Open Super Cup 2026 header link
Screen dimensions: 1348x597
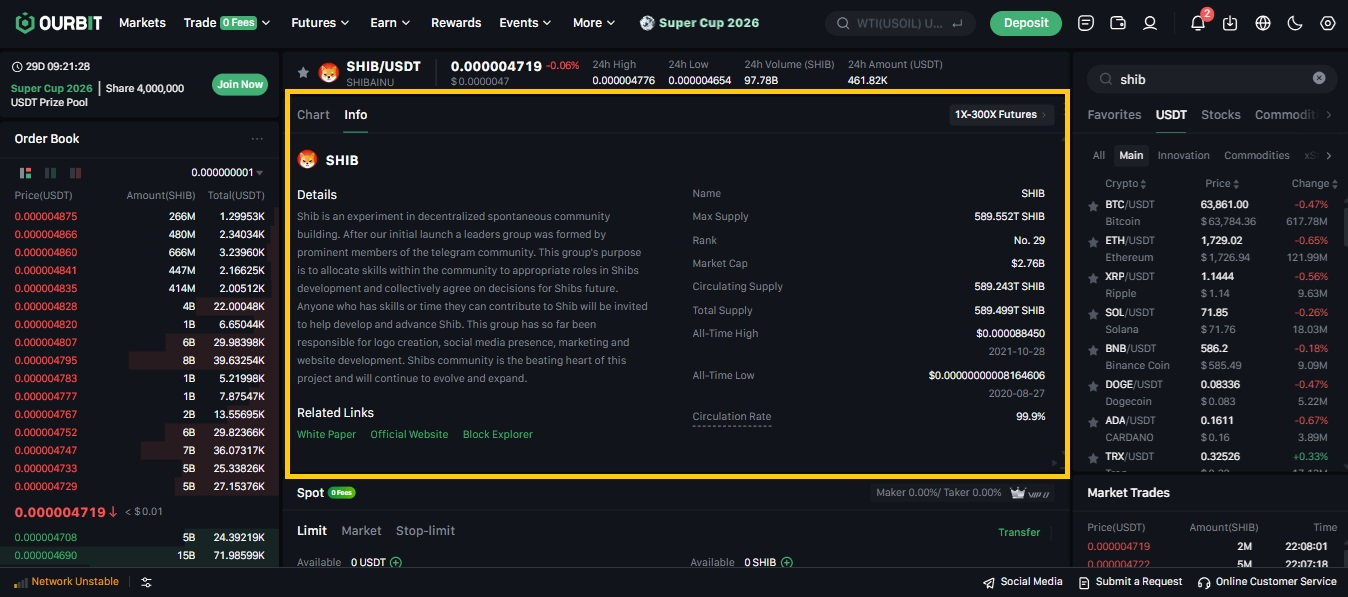(699, 22)
